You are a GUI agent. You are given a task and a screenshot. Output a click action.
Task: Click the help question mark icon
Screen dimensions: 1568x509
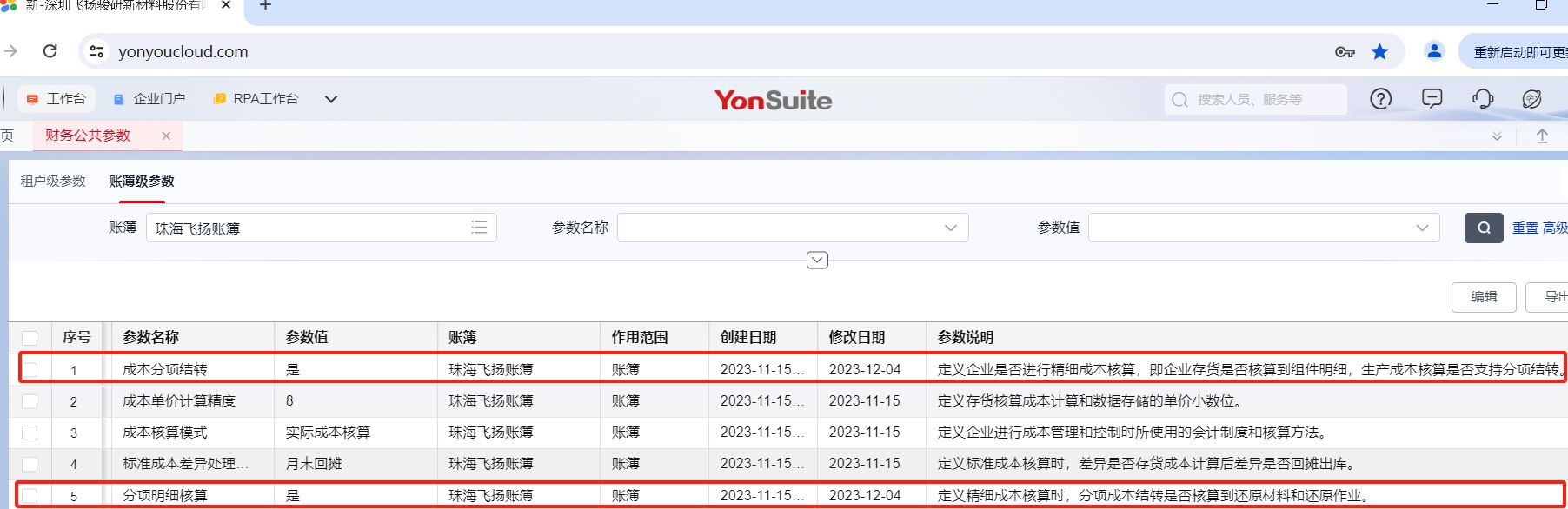pyautogui.click(x=1380, y=99)
